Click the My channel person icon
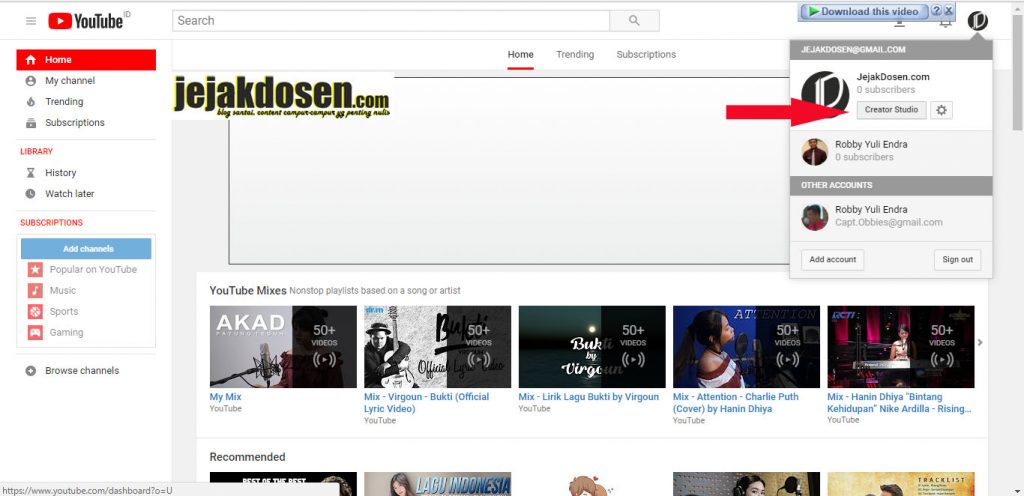 [31, 81]
